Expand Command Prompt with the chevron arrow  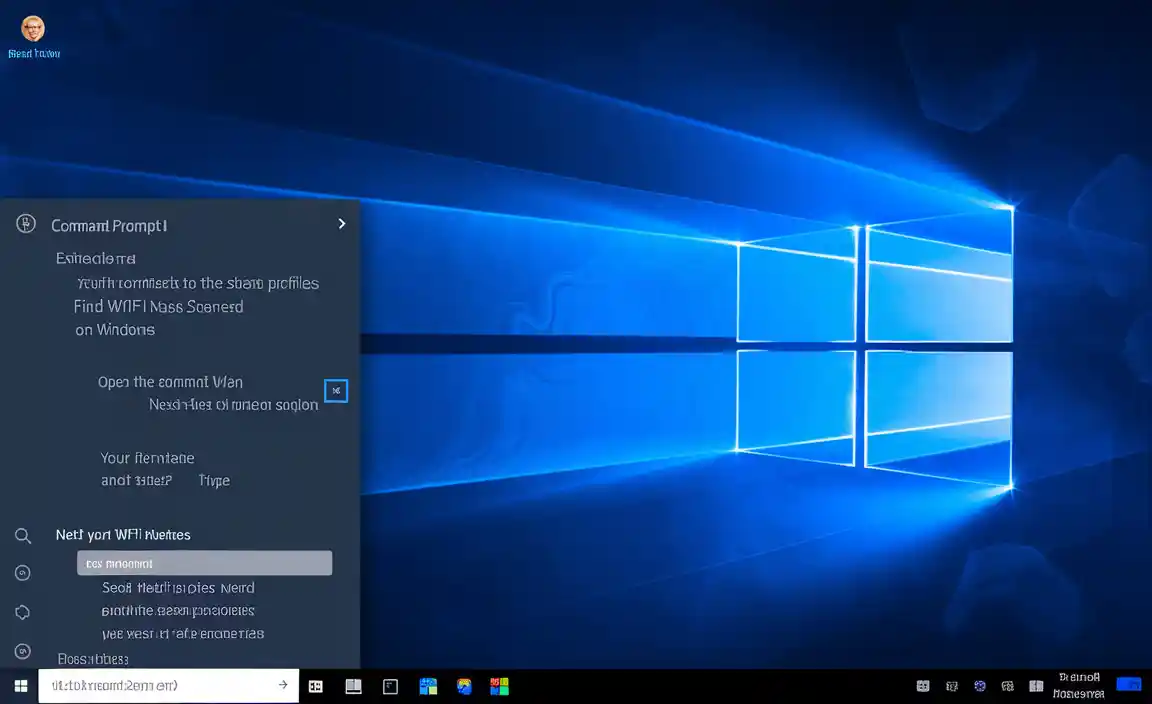click(x=341, y=224)
